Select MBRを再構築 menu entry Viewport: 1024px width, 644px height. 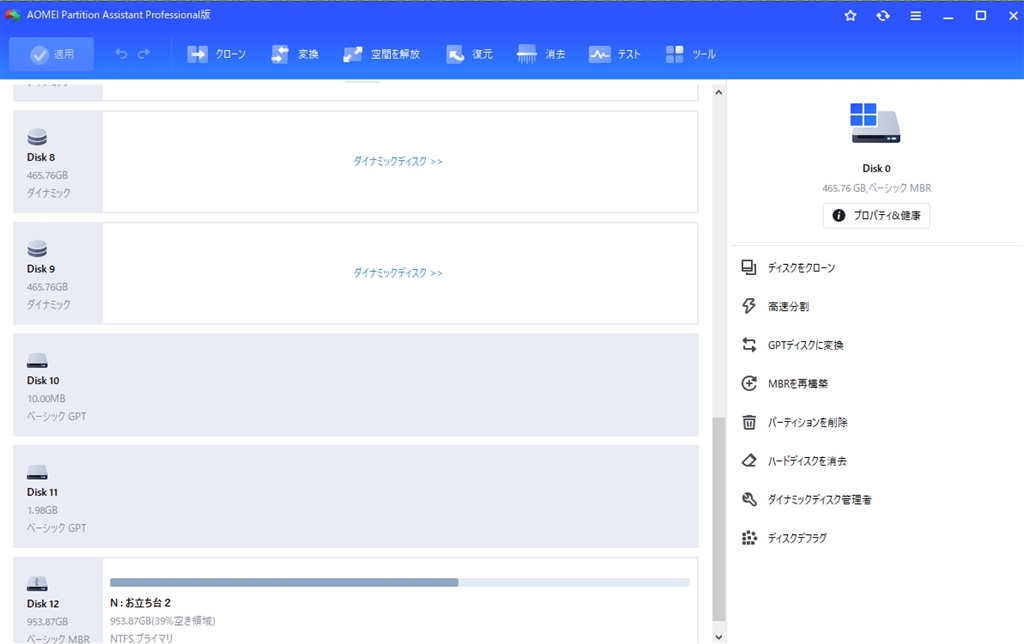click(x=797, y=383)
